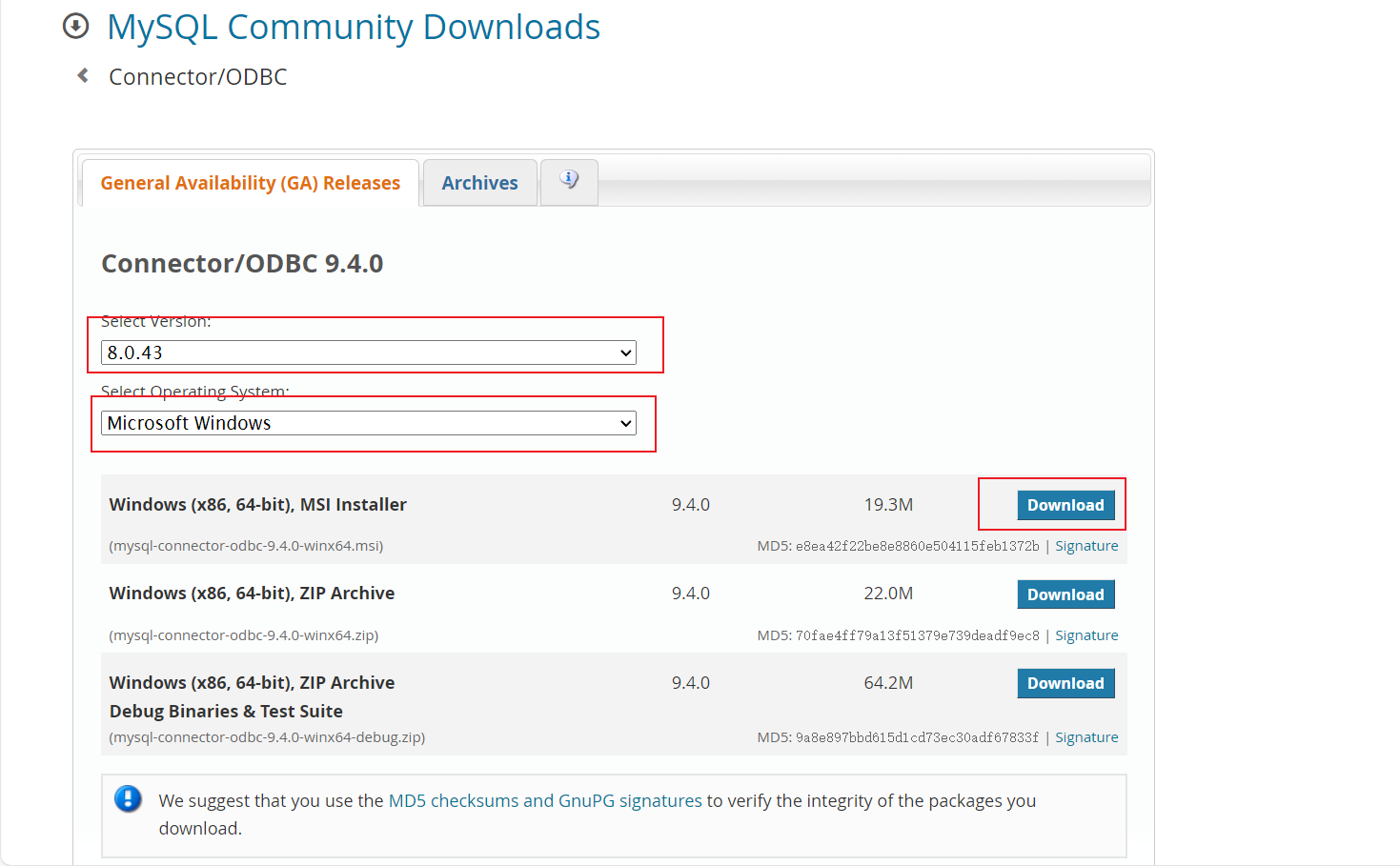Click version 9.4.0 in the 64.2M row
1400x866 pixels.
691,683
